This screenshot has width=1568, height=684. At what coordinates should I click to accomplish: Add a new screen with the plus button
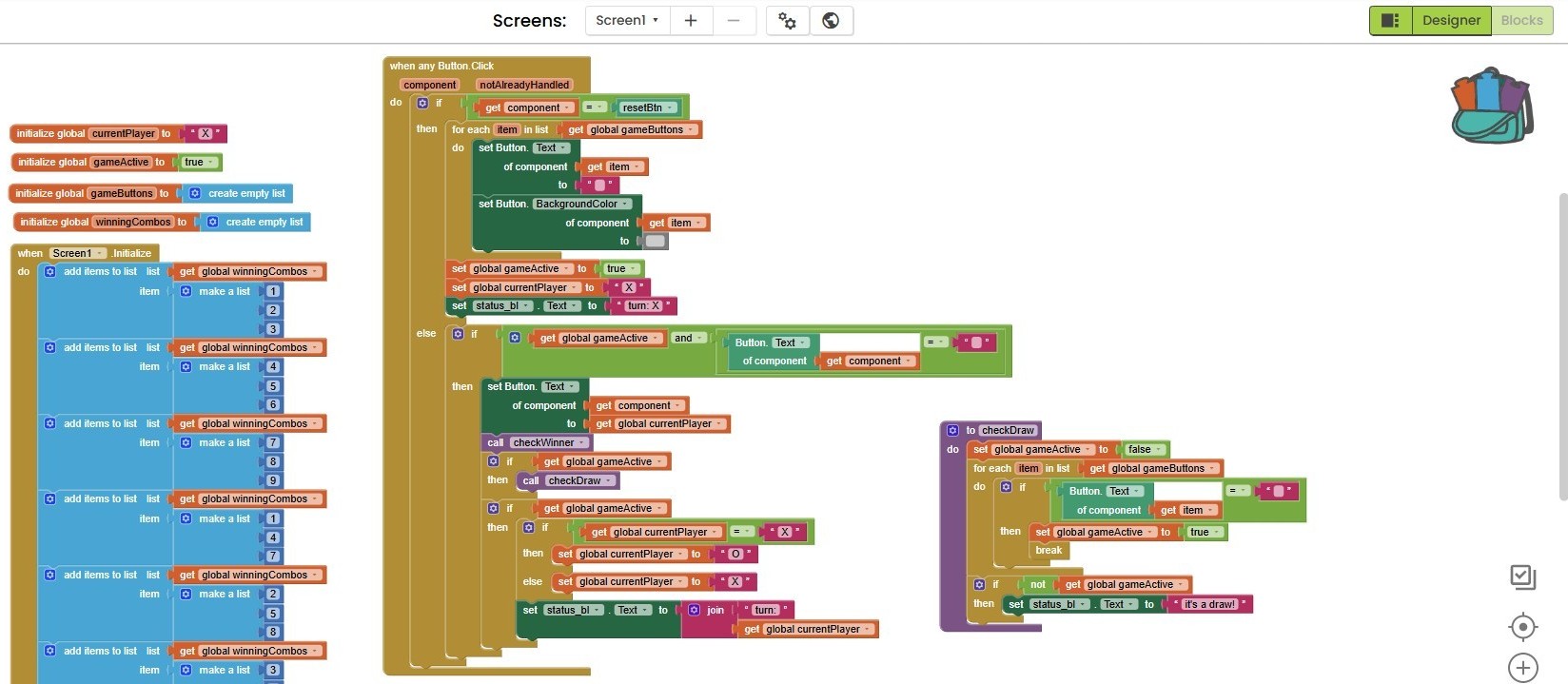coord(691,20)
